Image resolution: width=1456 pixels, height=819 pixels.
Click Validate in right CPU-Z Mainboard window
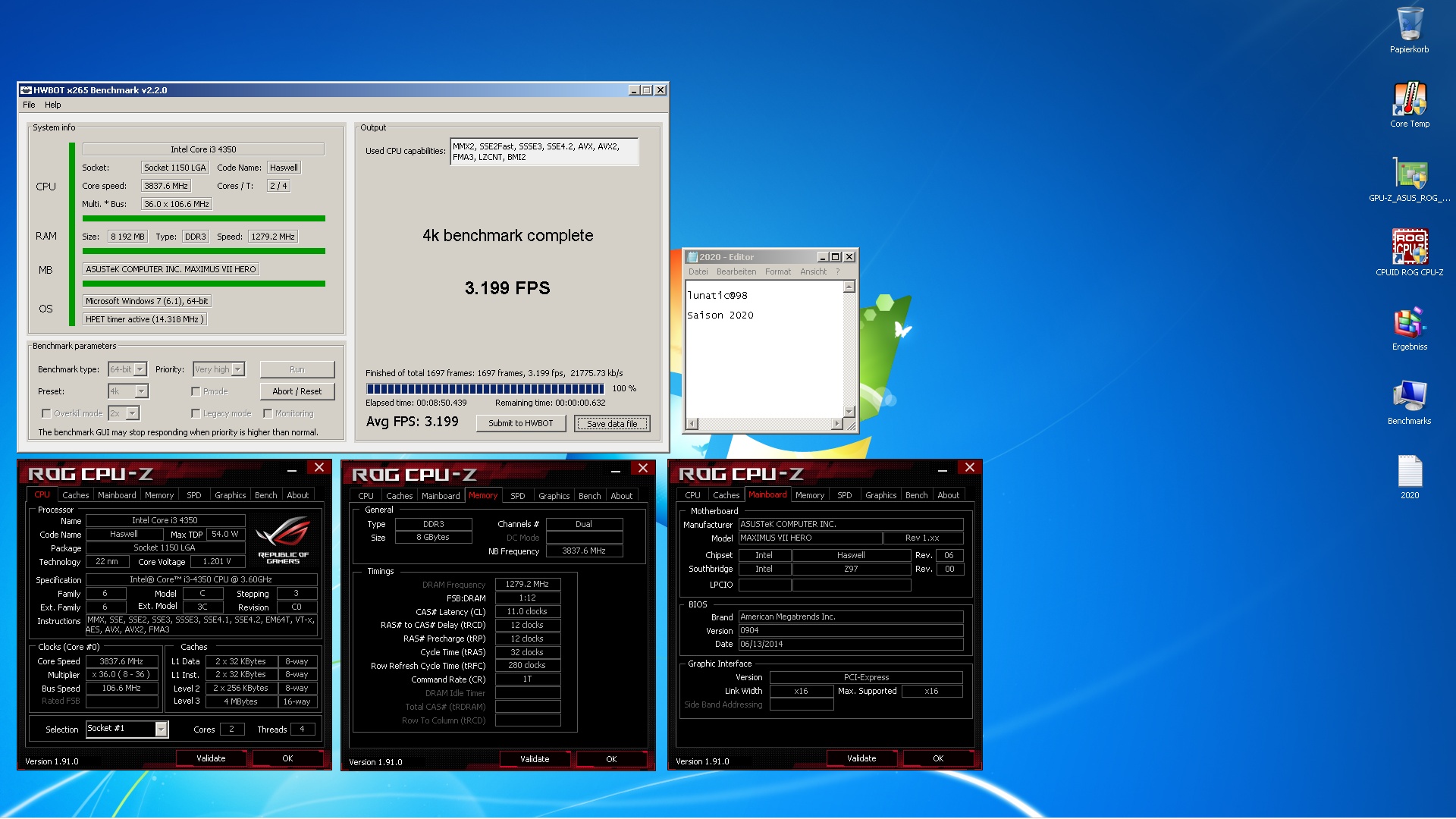[x=861, y=758]
